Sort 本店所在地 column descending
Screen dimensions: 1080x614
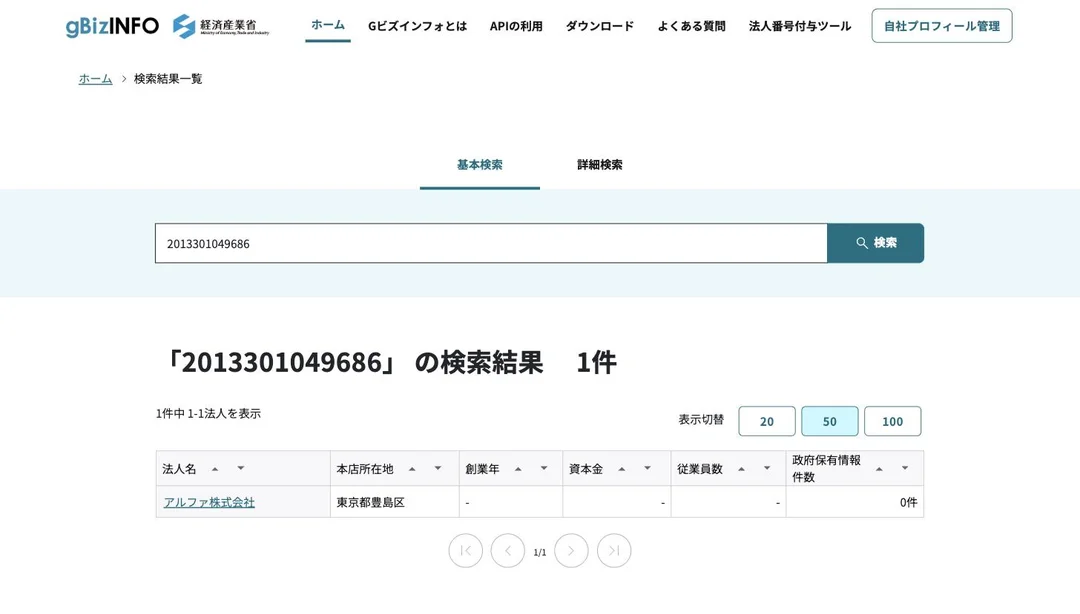click(437, 469)
